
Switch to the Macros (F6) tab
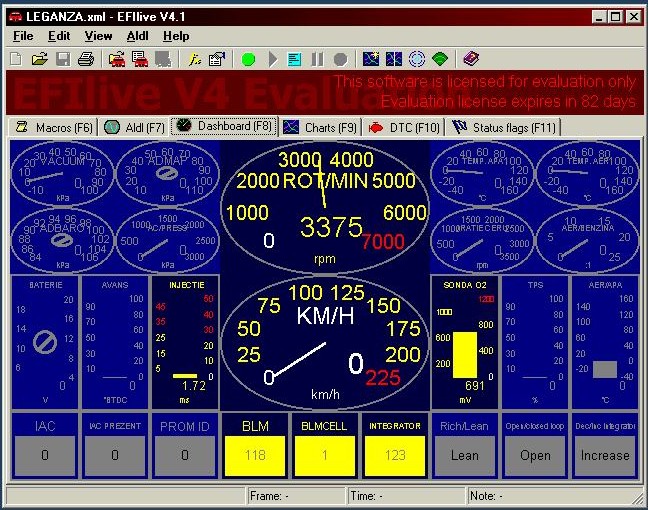click(53, 127)
